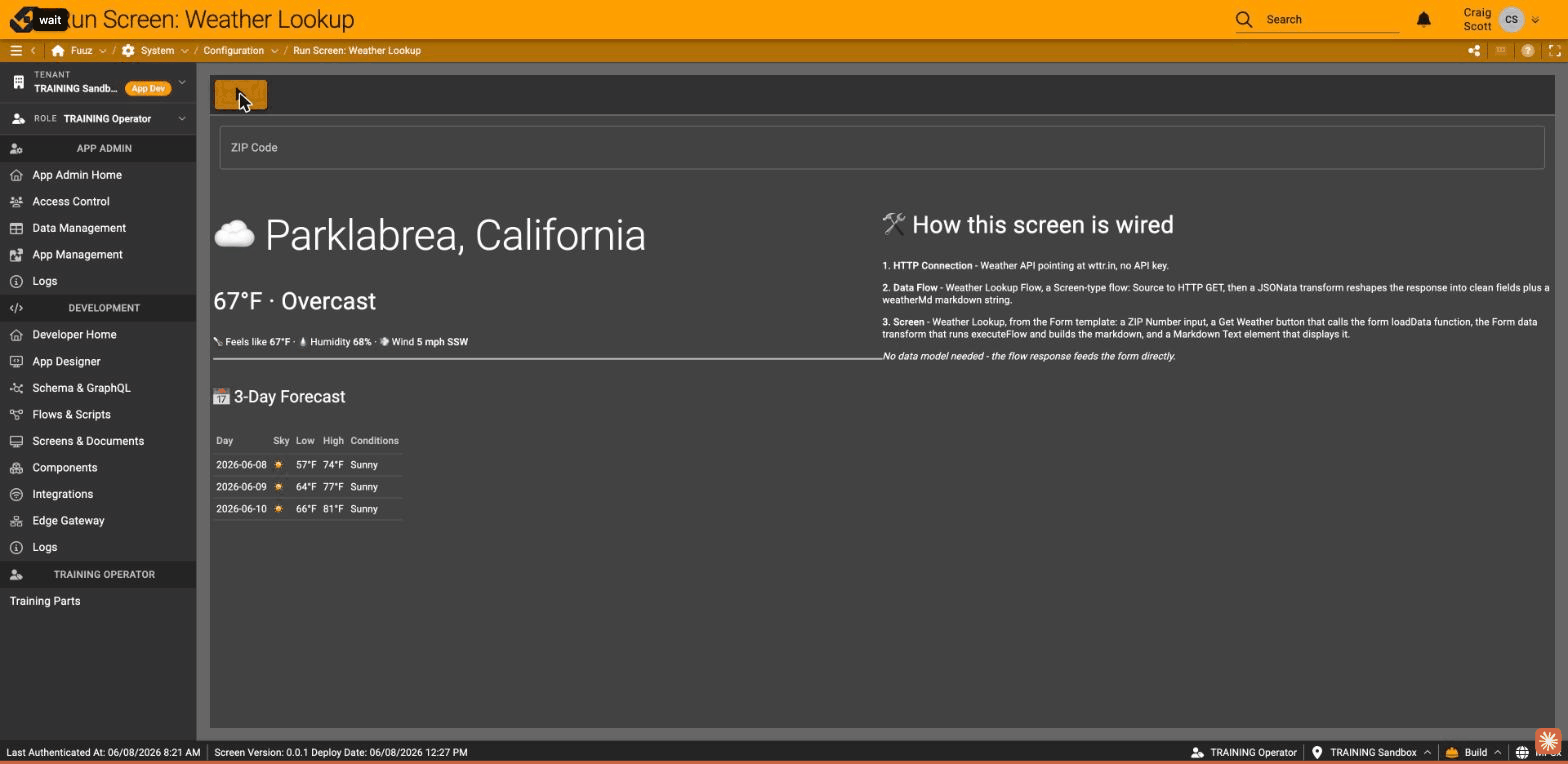Click the orange Get Weather button
Screen dimensions: 1568x764
[241, 95]
